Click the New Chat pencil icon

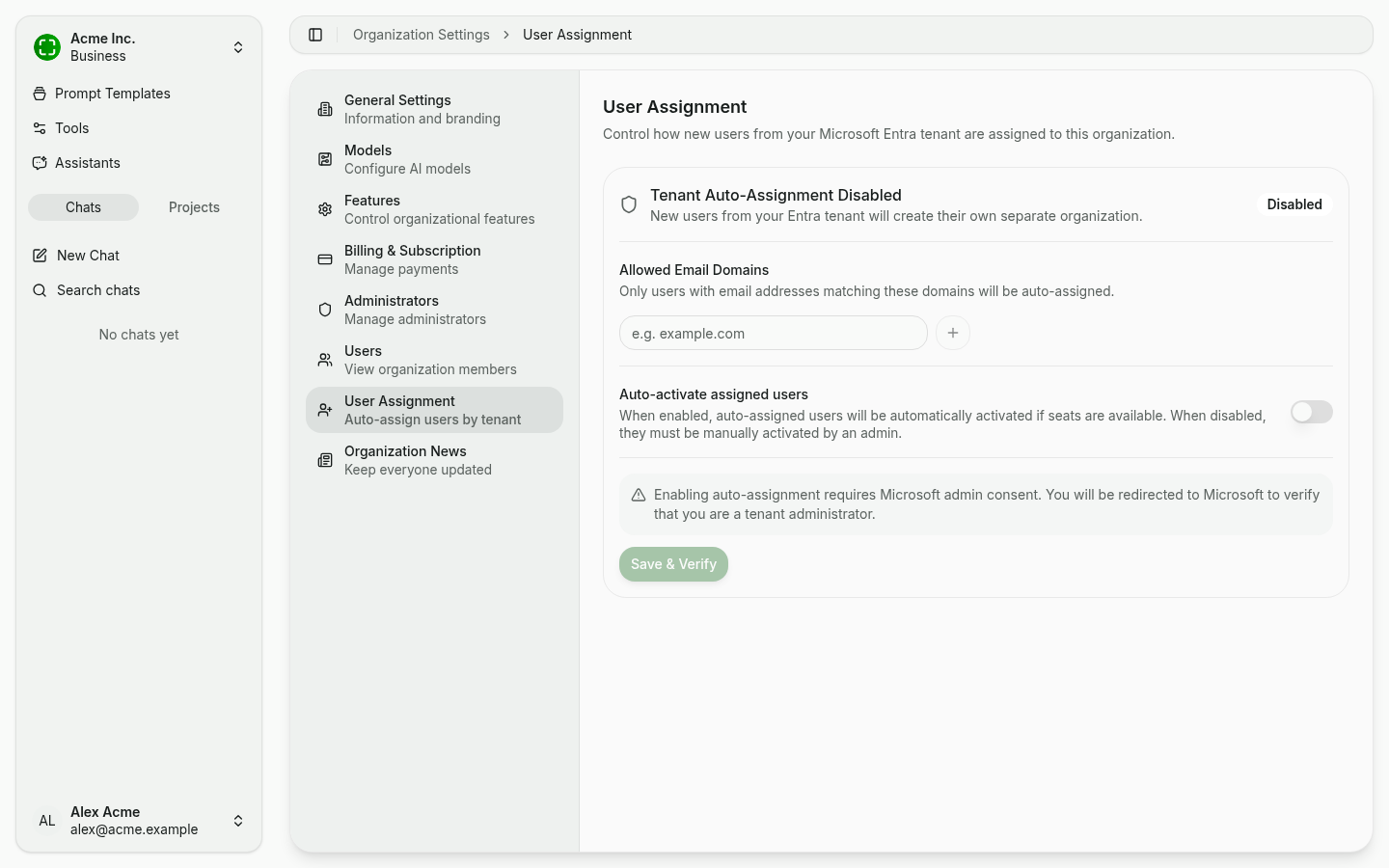40,256
